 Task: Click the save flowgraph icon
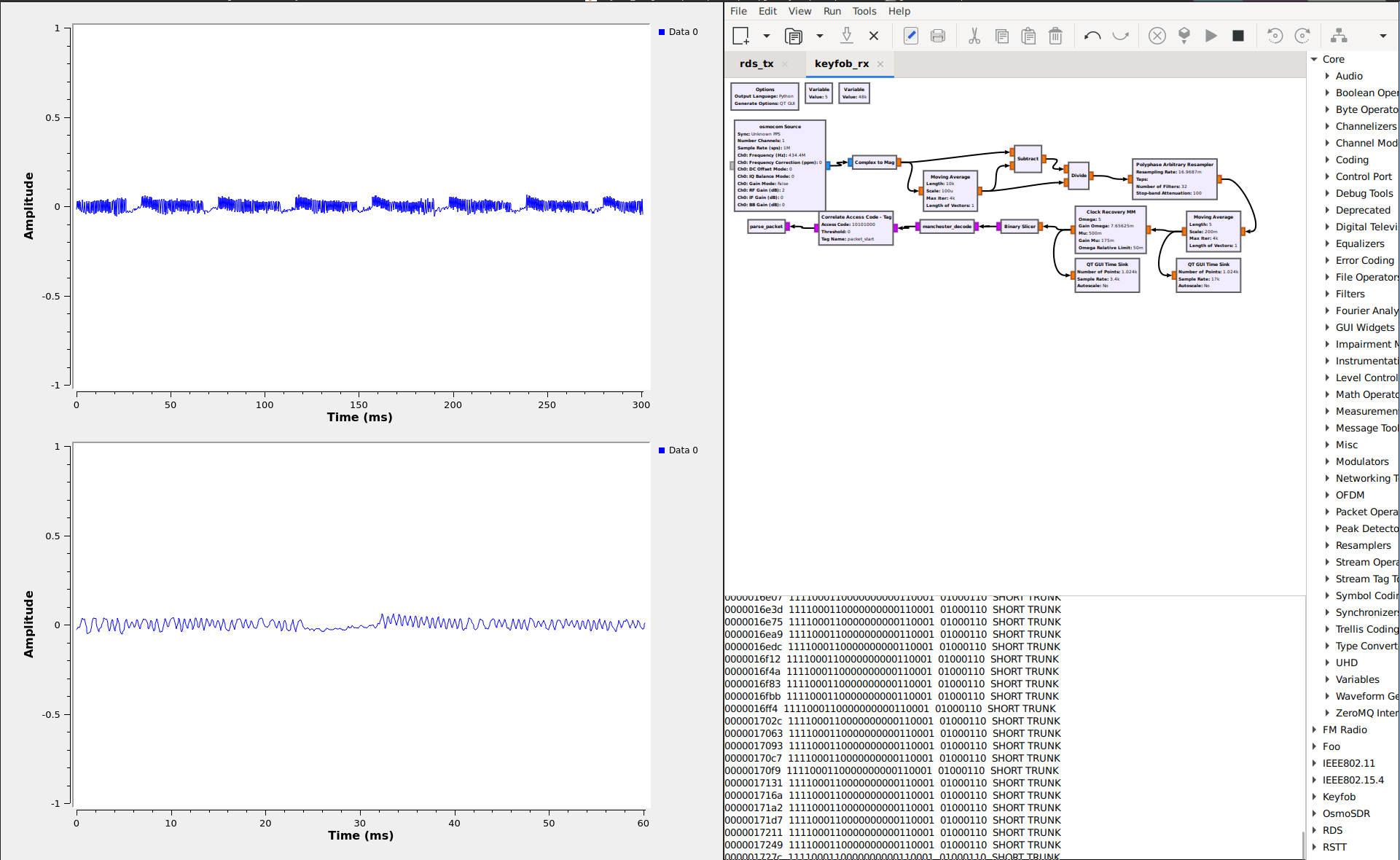[847, 36]
